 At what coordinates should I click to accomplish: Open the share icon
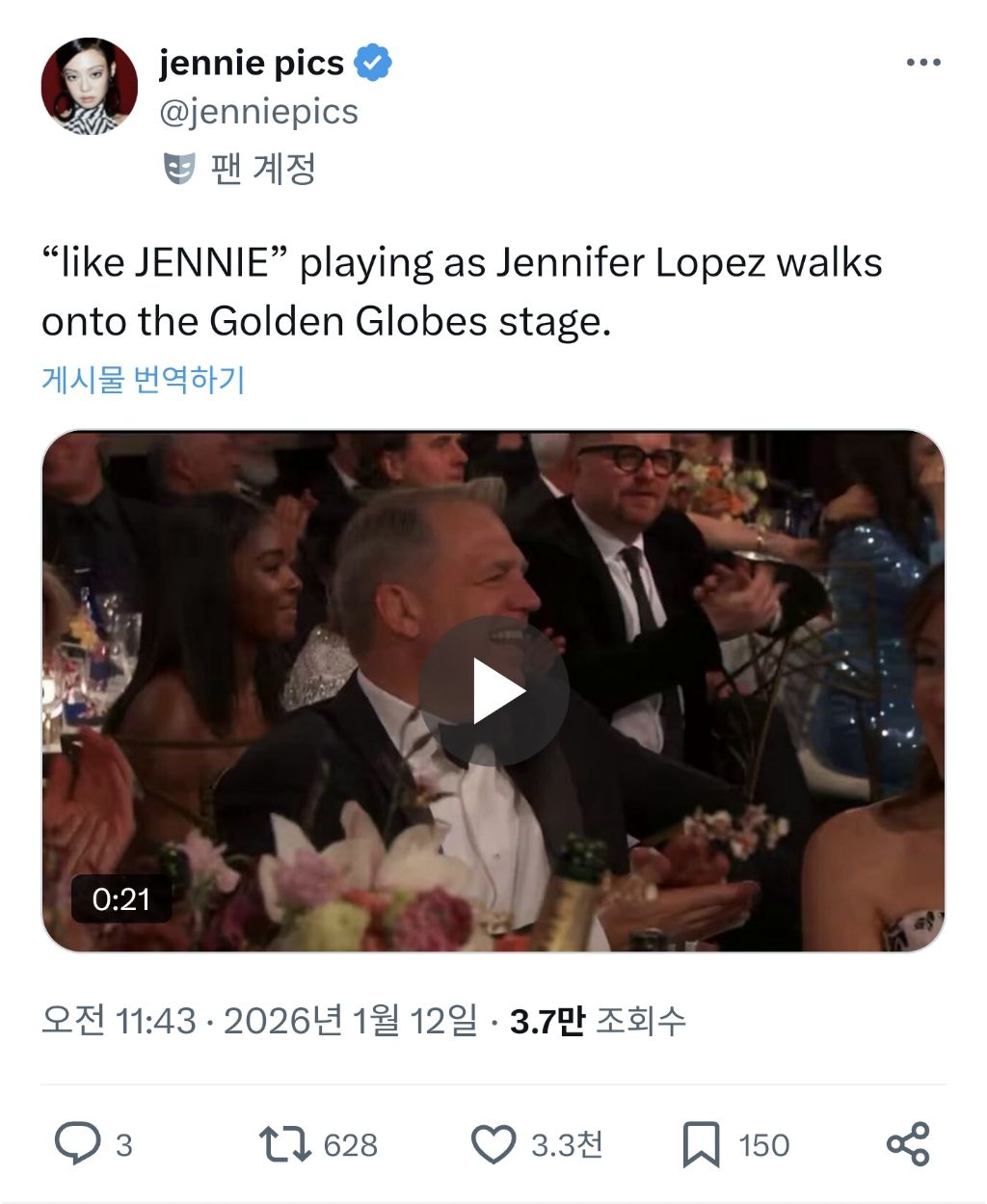point(907,1144)
